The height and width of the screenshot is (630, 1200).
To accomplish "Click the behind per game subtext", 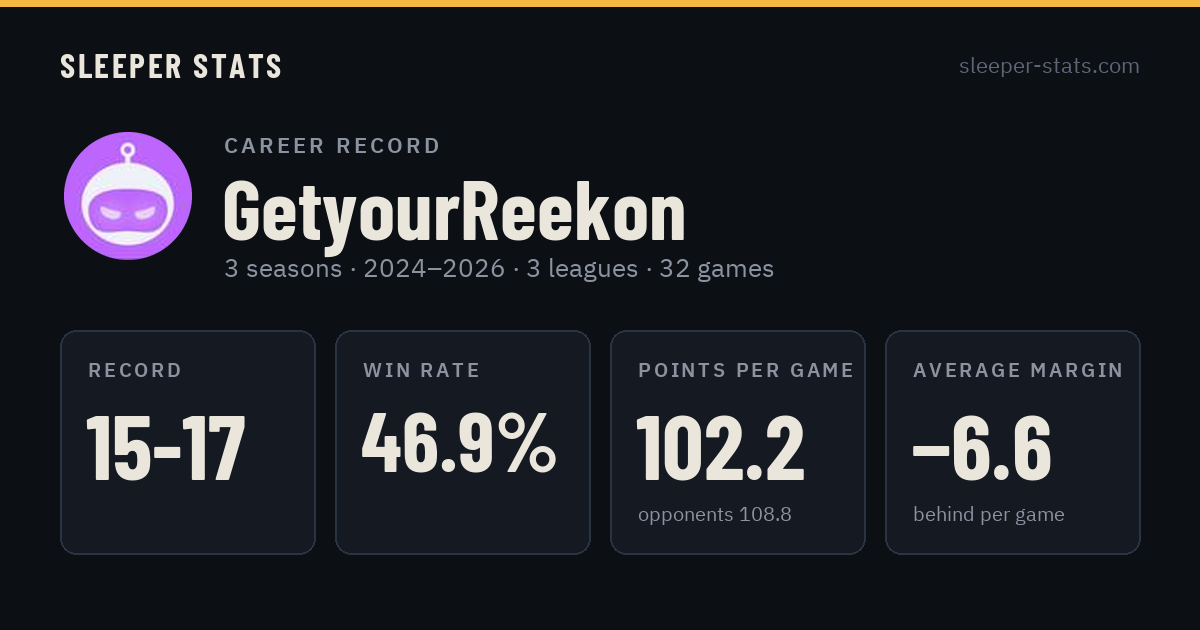I will point(989,515).
